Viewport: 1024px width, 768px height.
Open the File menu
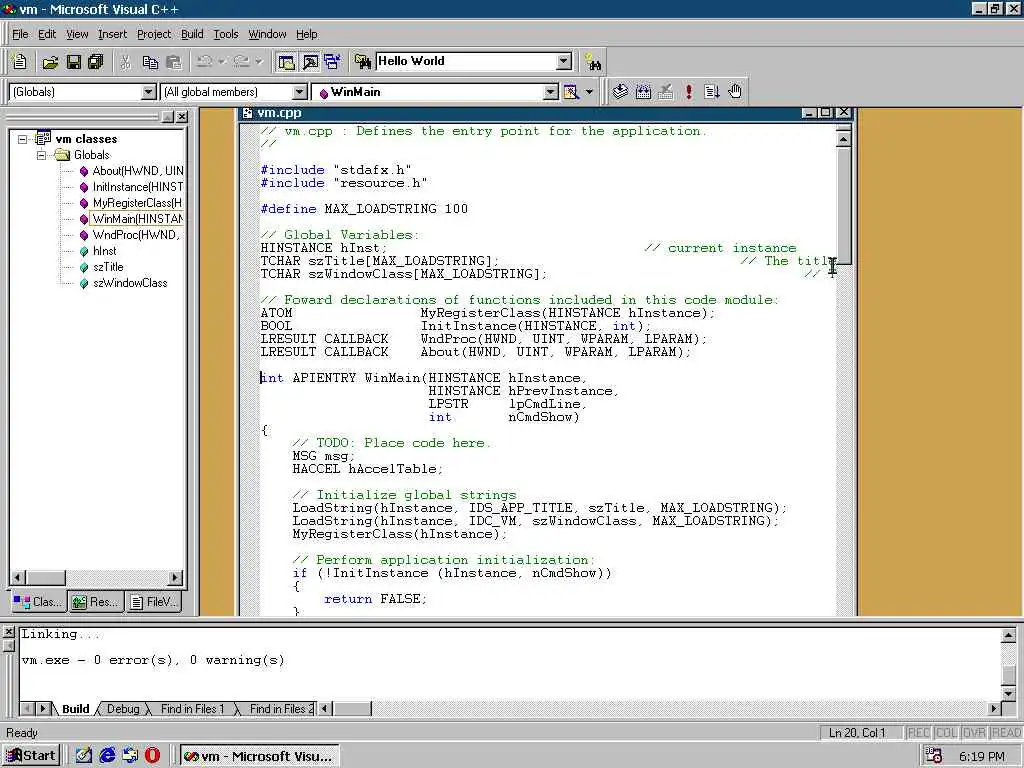pyautogui.click(x=20, y=34)
